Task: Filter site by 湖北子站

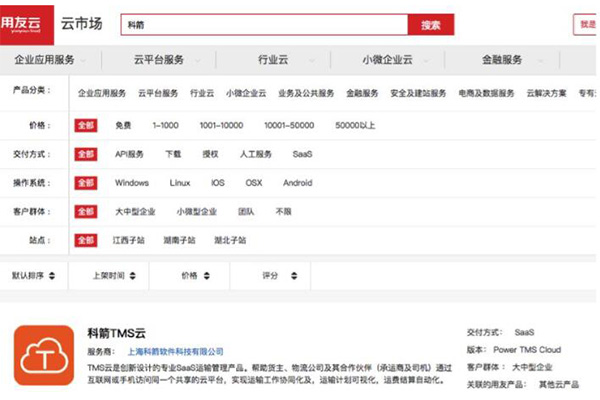Action: click(230, 240)
